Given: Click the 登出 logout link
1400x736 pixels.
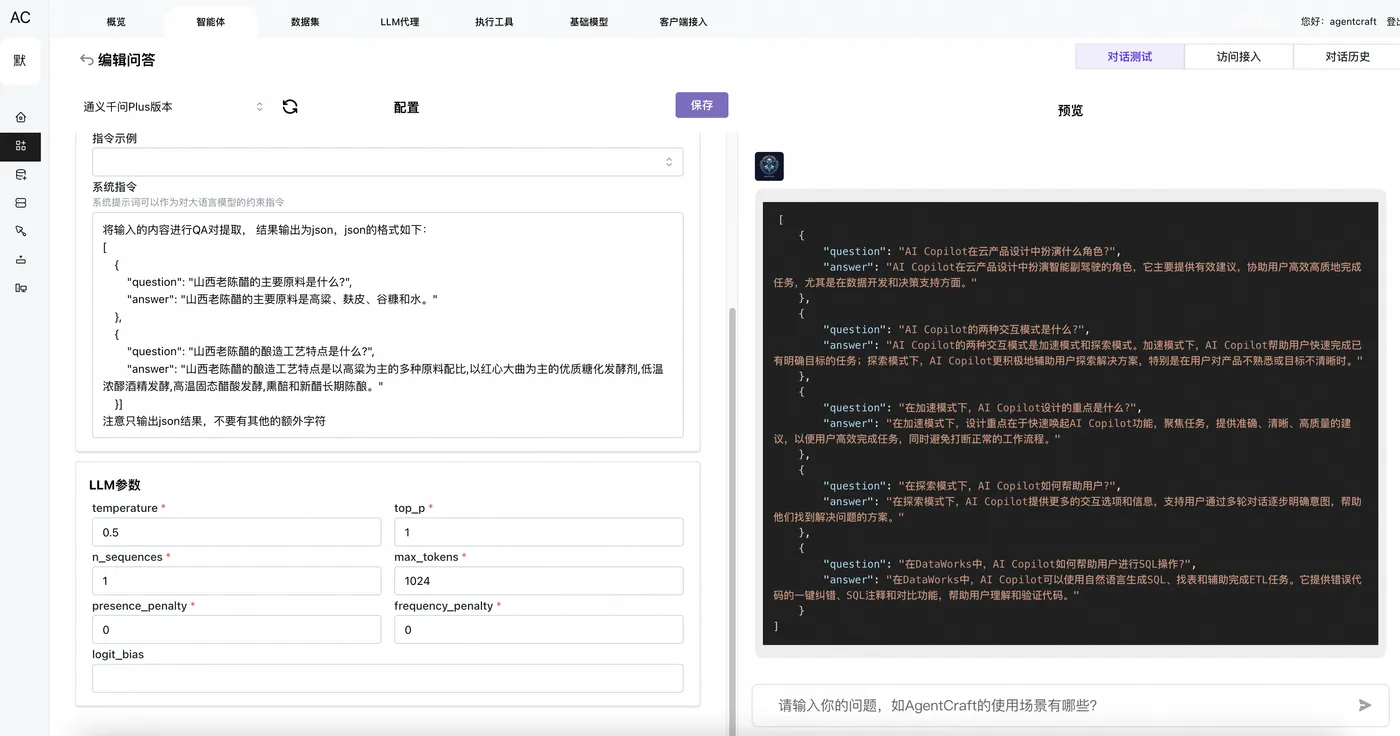Looking at the screenshot, I should 1393,22.
